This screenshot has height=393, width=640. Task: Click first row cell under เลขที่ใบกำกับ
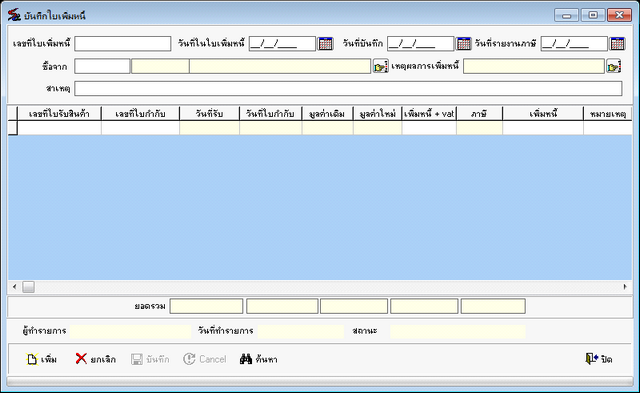pyautogui.click(x=140, y=128)
